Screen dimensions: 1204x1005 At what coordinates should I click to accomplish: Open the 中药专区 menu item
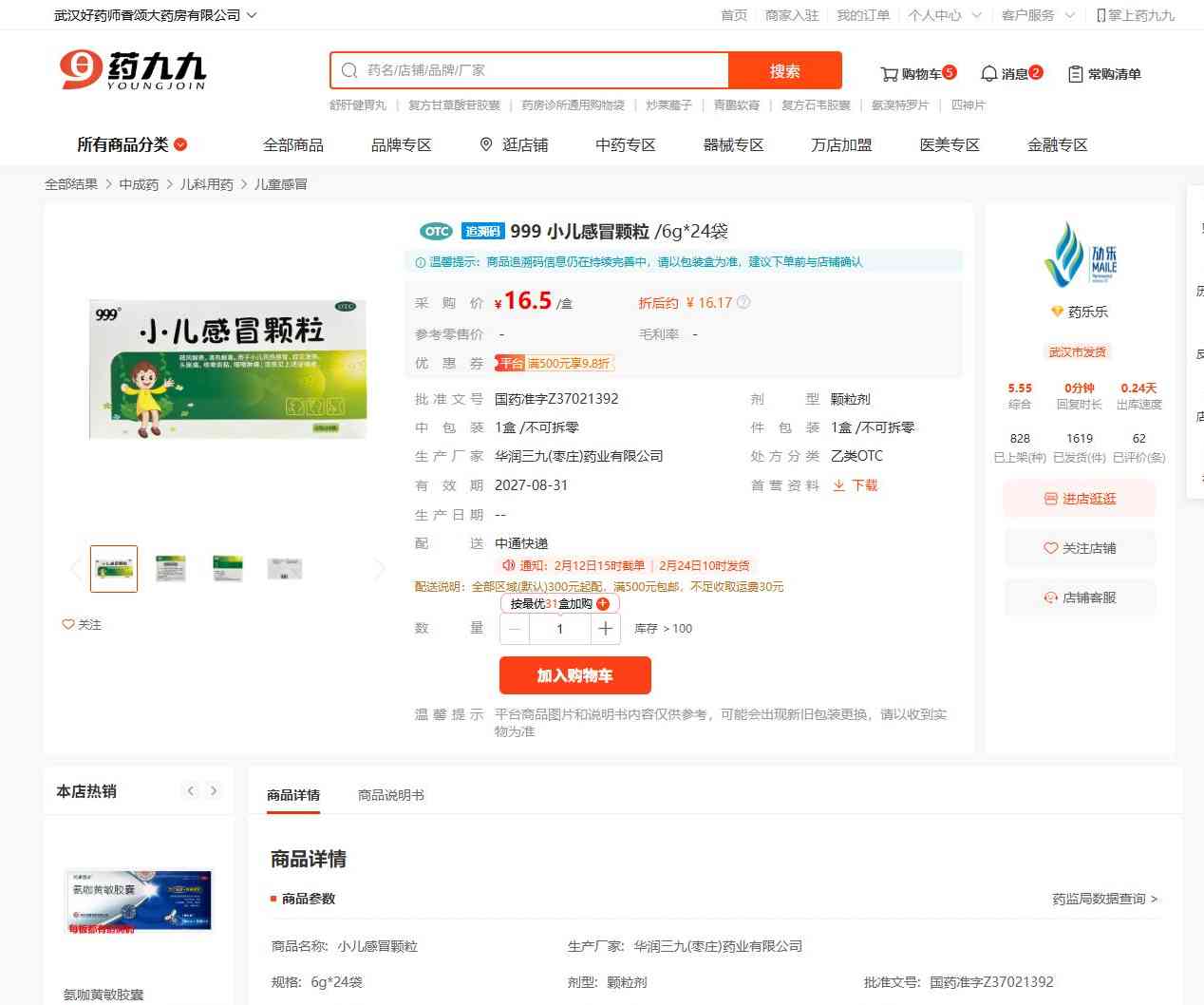(625, 144)
